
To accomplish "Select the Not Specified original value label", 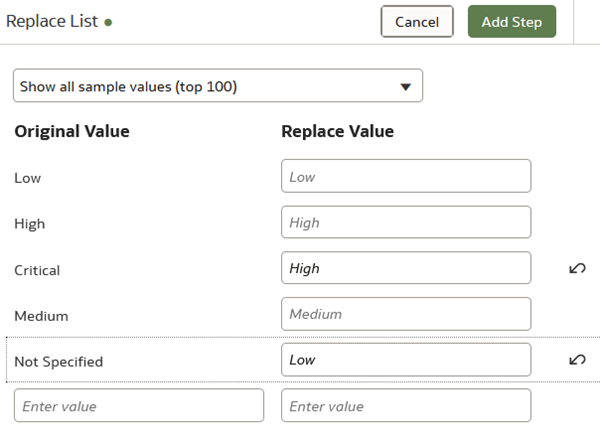I will click(58, 362).
